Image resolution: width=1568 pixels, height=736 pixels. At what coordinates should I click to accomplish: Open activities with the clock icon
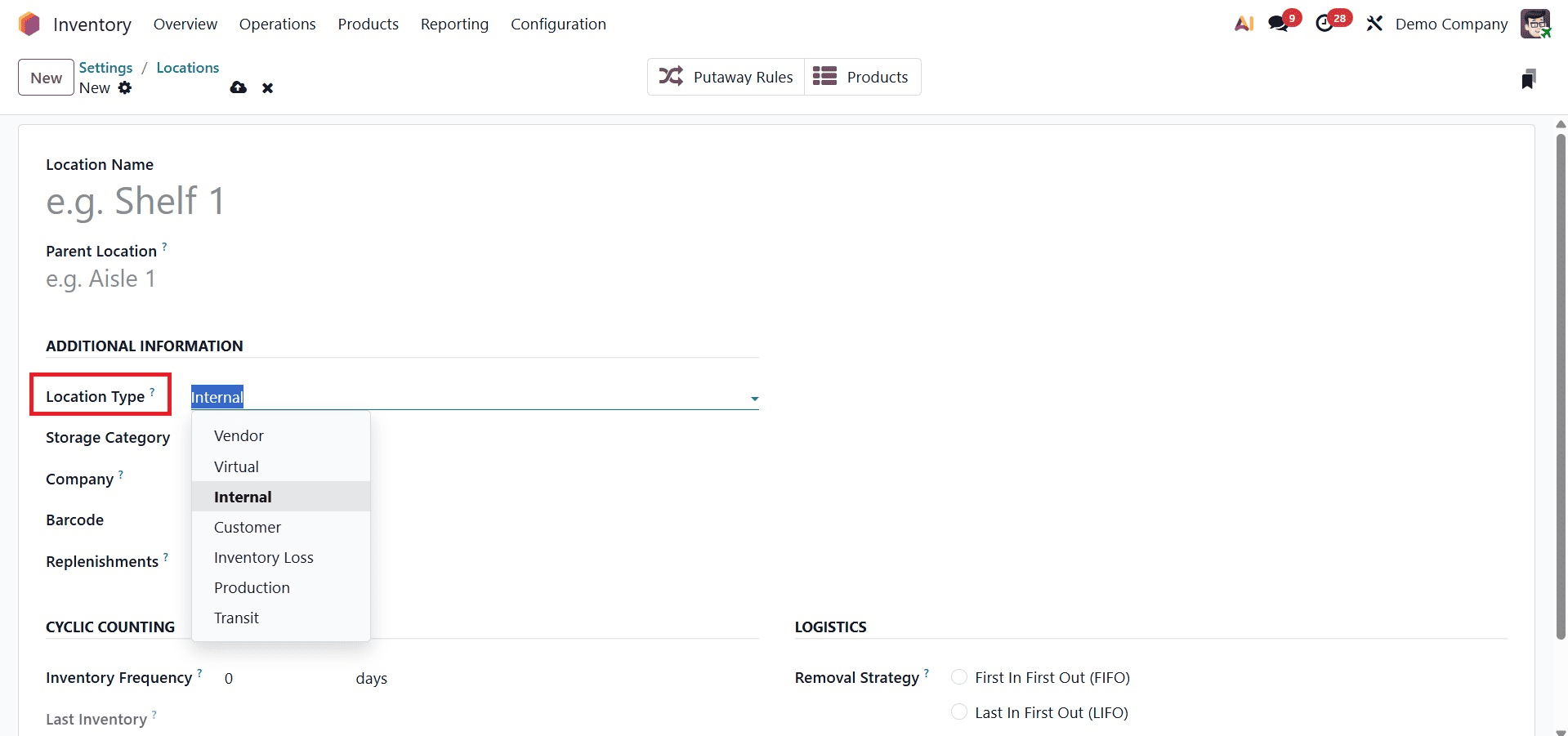1325,24
